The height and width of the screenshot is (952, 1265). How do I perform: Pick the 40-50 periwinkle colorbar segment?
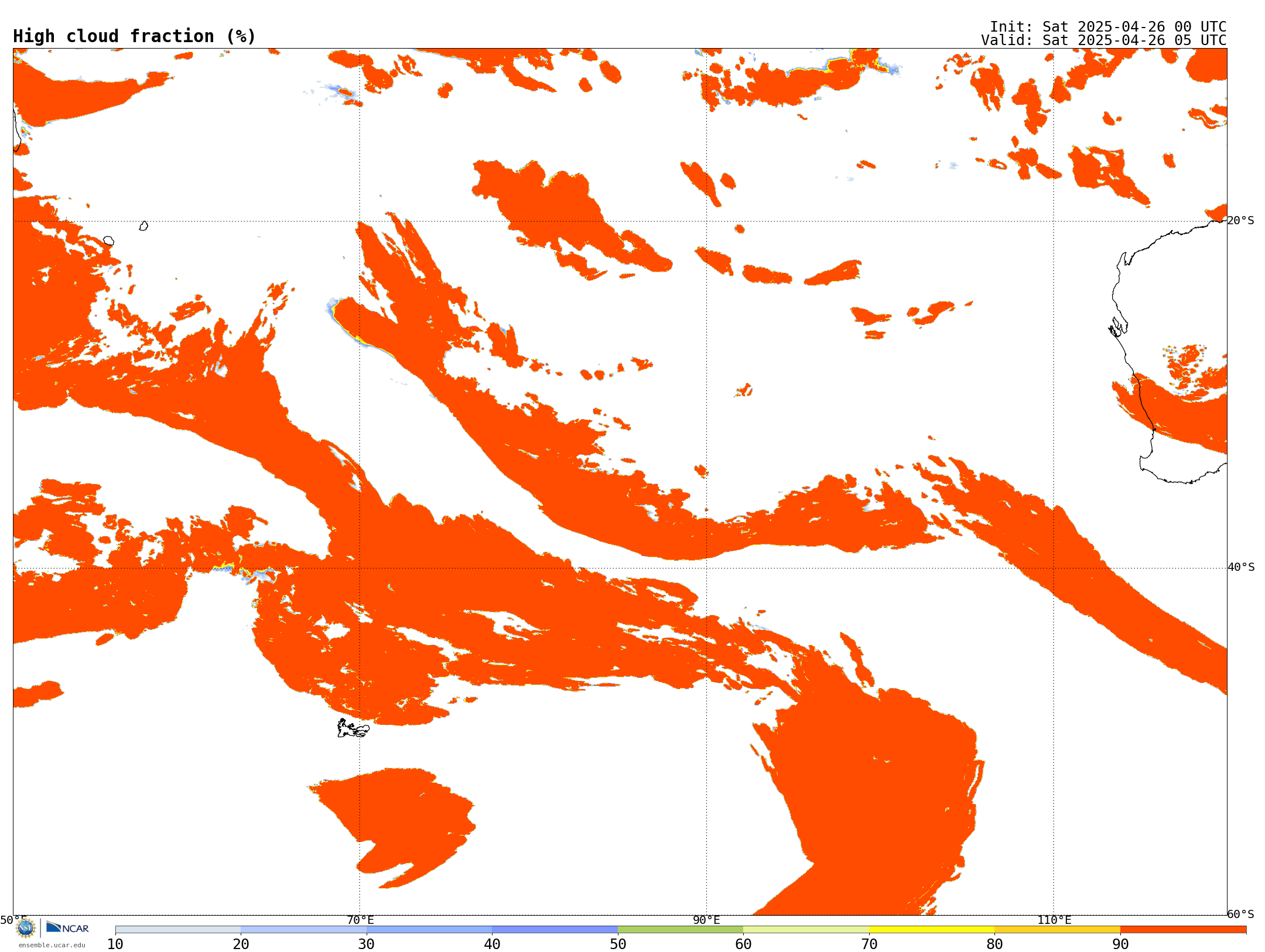tap(555, 930)
